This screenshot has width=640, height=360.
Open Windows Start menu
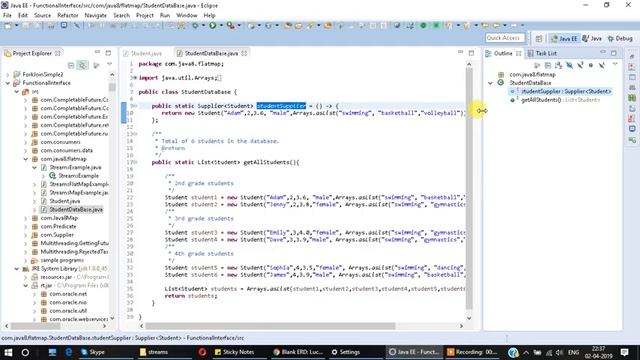point(8,352)
